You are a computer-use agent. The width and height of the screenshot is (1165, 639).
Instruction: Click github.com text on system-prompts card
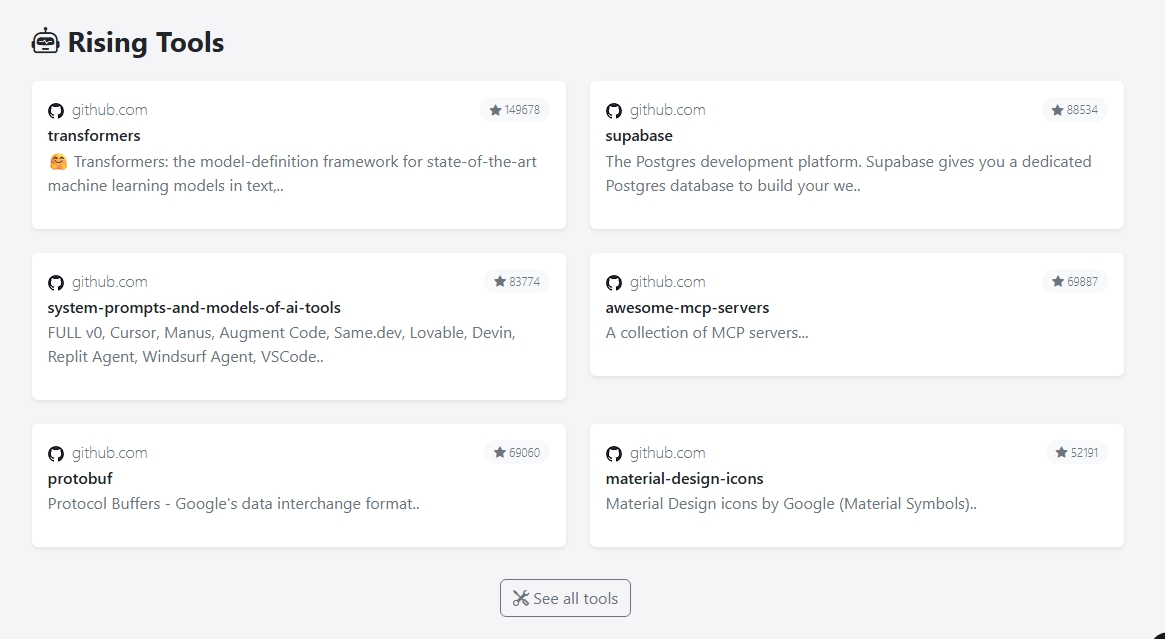click(110, 282)
